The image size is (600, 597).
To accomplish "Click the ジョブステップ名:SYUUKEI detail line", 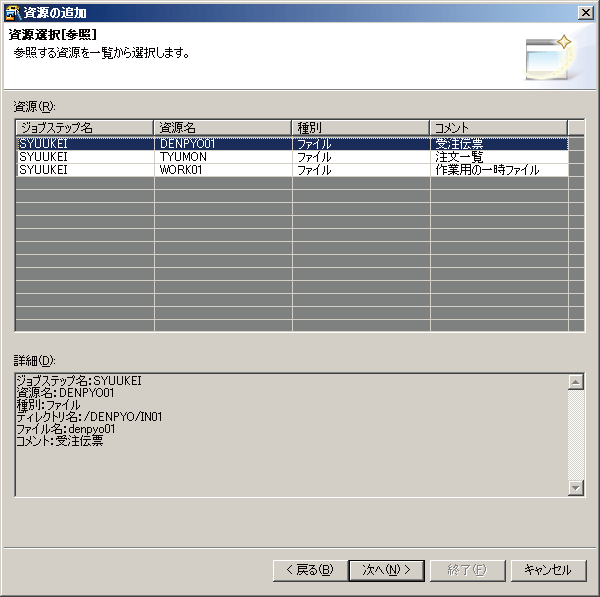I will [79, 381].
